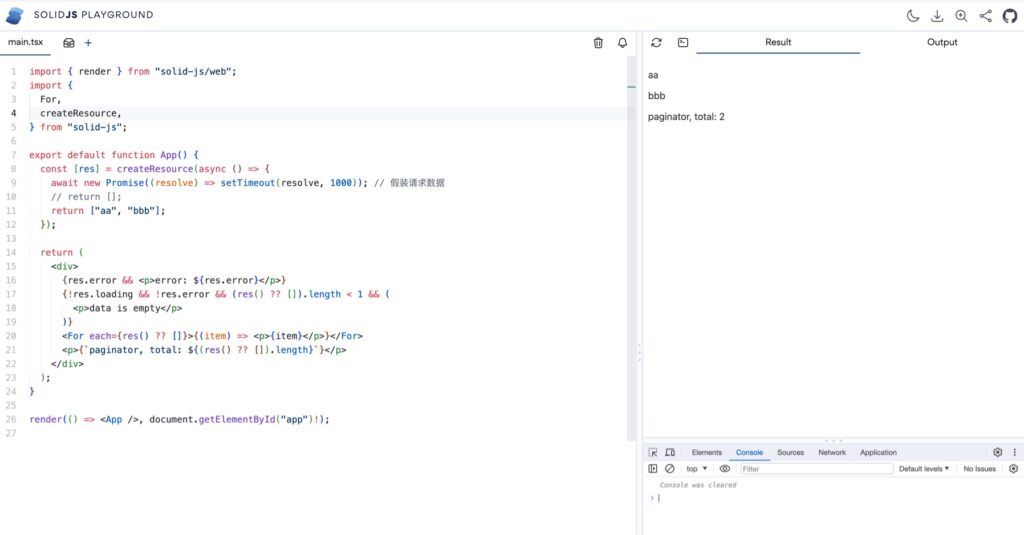Click the import map icon beside main.tsx

(69, 43)
